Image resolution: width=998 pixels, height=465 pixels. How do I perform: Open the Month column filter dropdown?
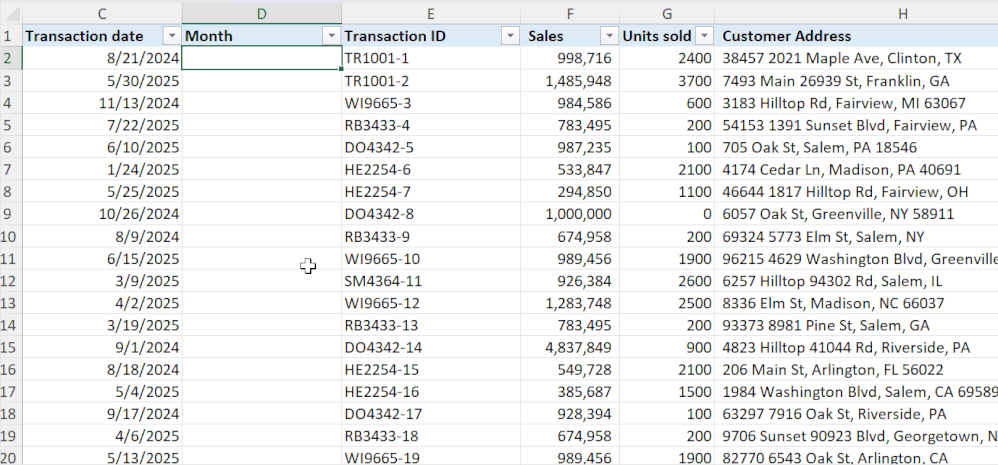point(331,36)
